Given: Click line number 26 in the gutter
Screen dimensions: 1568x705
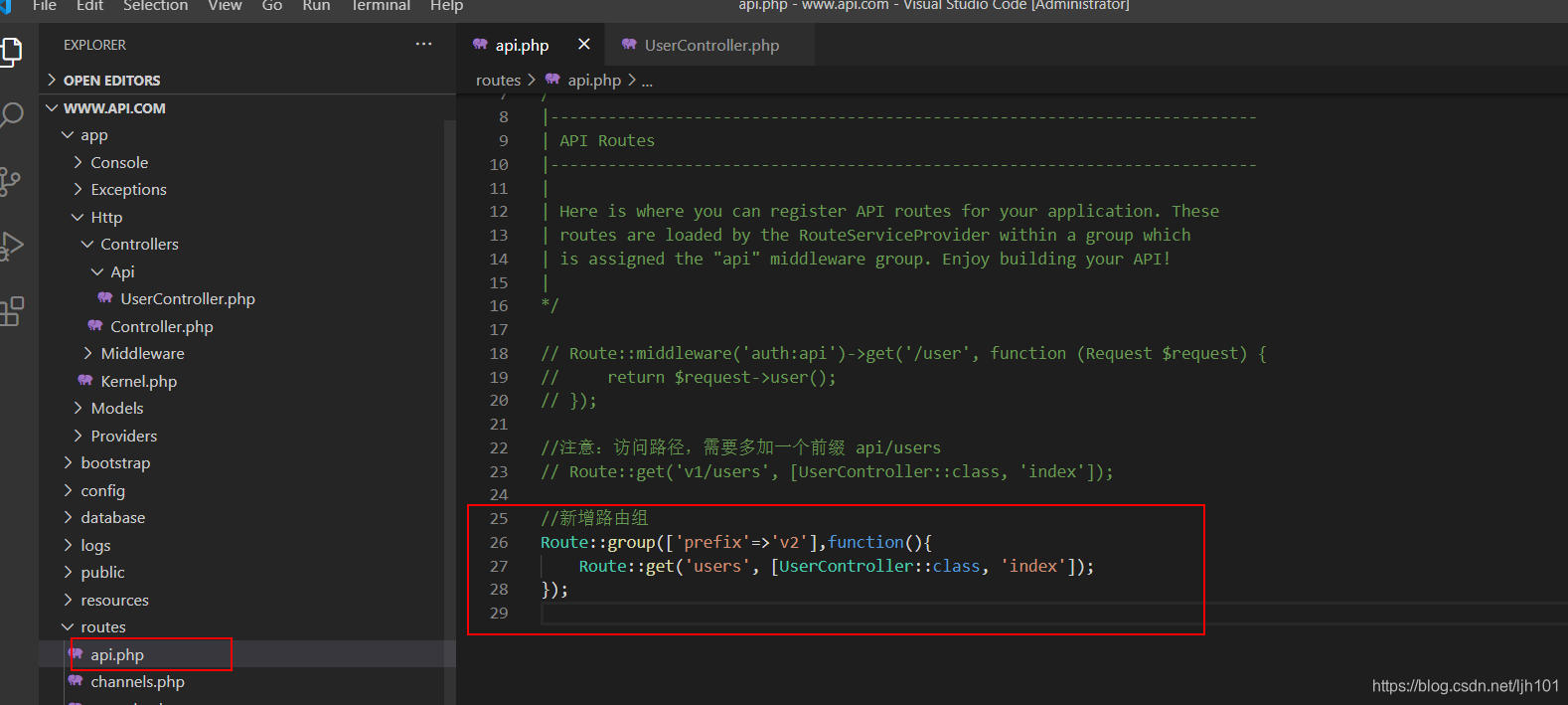Looking at the screenshot, I should 499,542.
